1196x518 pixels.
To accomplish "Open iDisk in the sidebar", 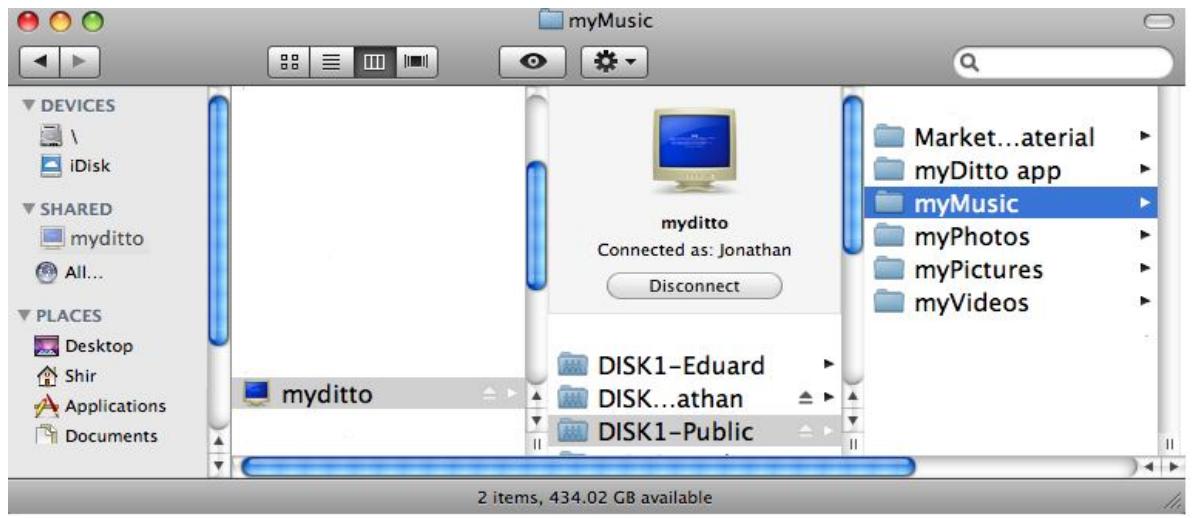I will 75,166.
